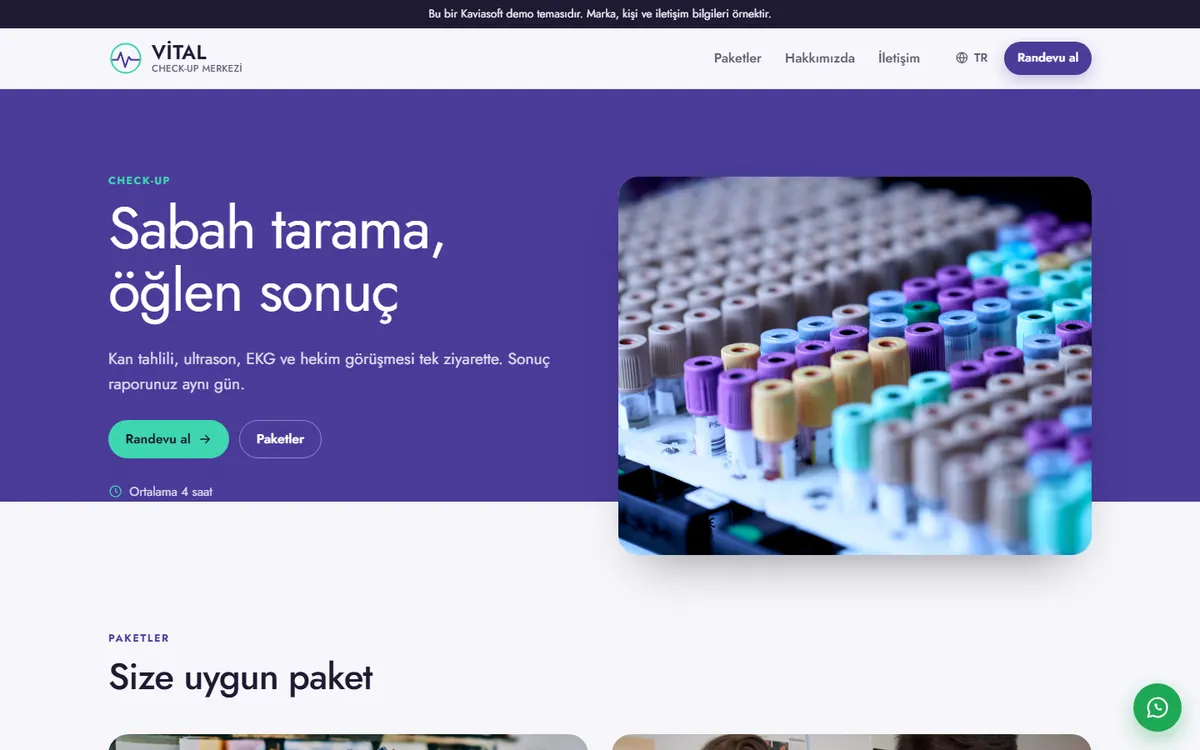Click the CHECK-UP label above the headline

pos(139,181)
